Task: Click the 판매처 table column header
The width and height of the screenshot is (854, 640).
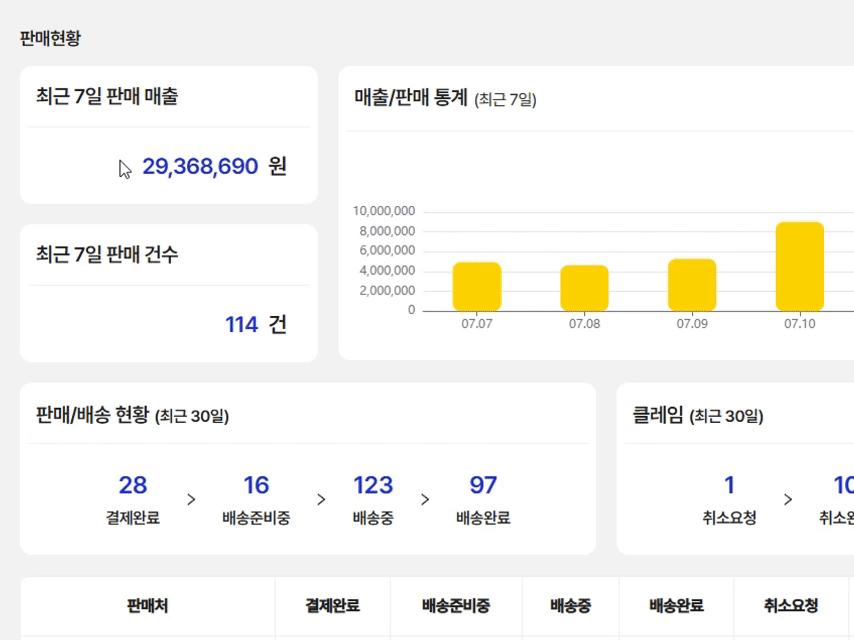Action: pos(147,606)
